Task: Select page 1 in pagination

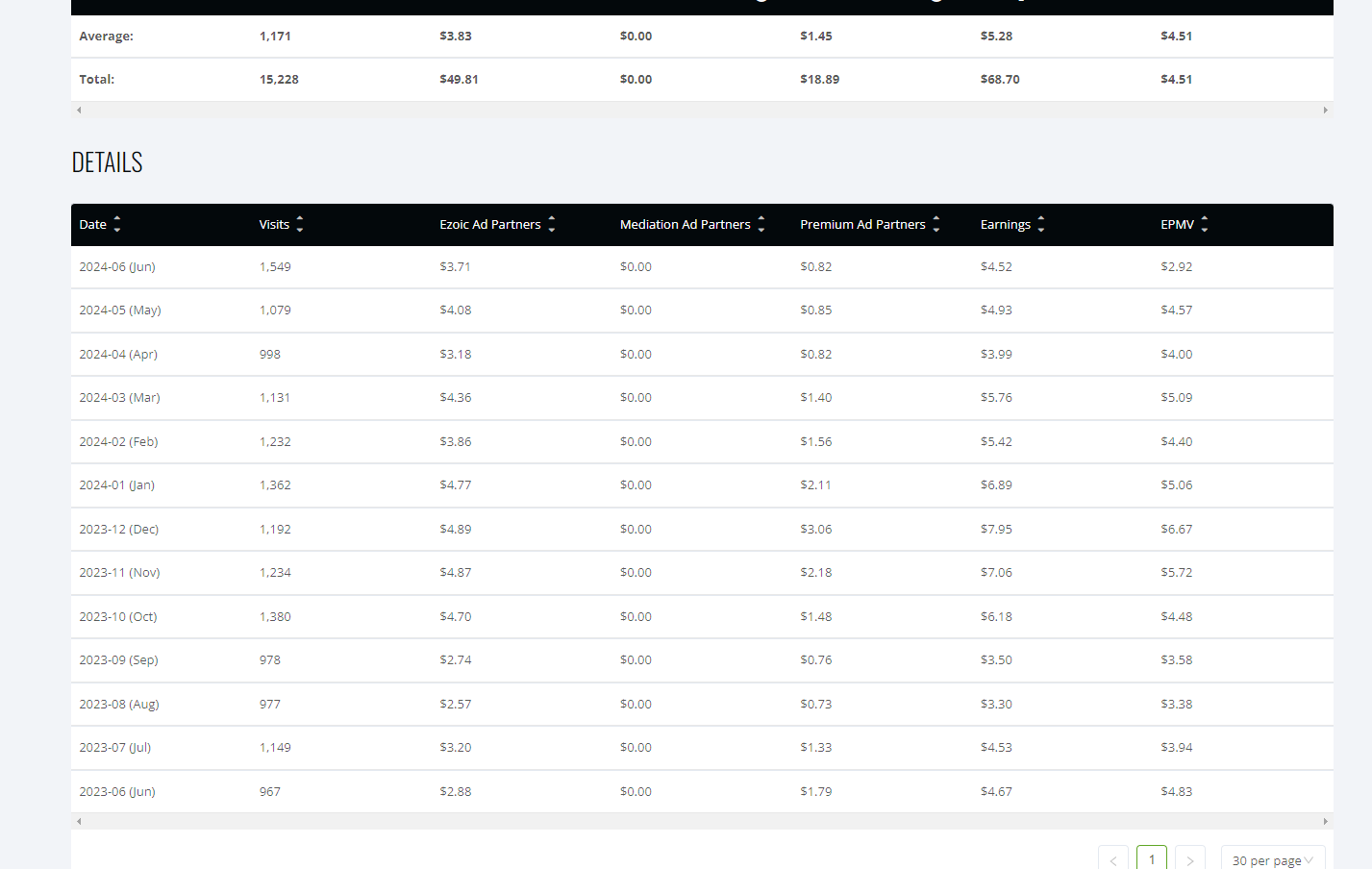Action: pos(1152,859)
